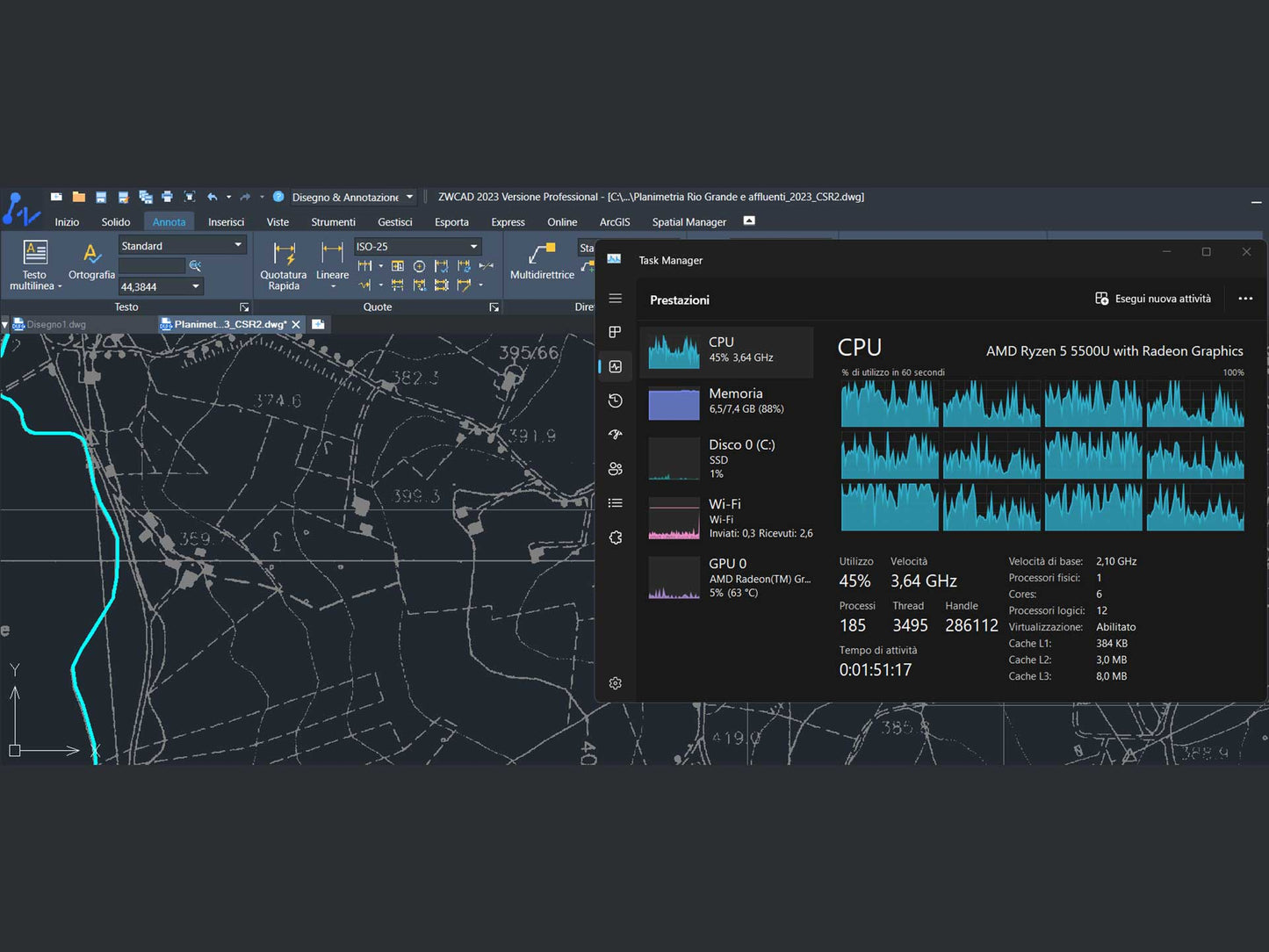Click the find text input field

152,266
